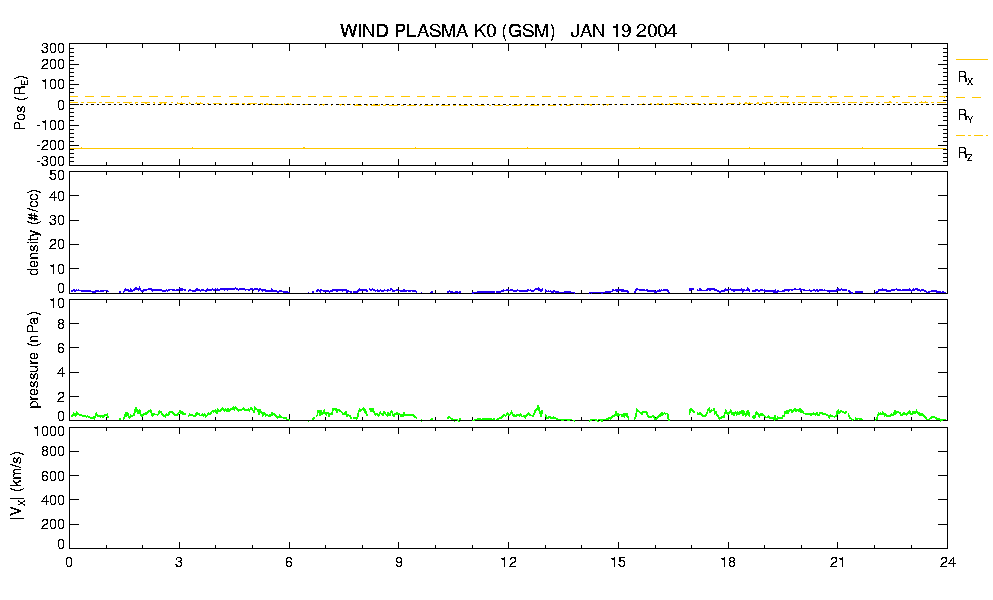Click the 12 hour tick label on x-axis
The height and width of the screenshot is (600, 993).
tap(509, 562)
